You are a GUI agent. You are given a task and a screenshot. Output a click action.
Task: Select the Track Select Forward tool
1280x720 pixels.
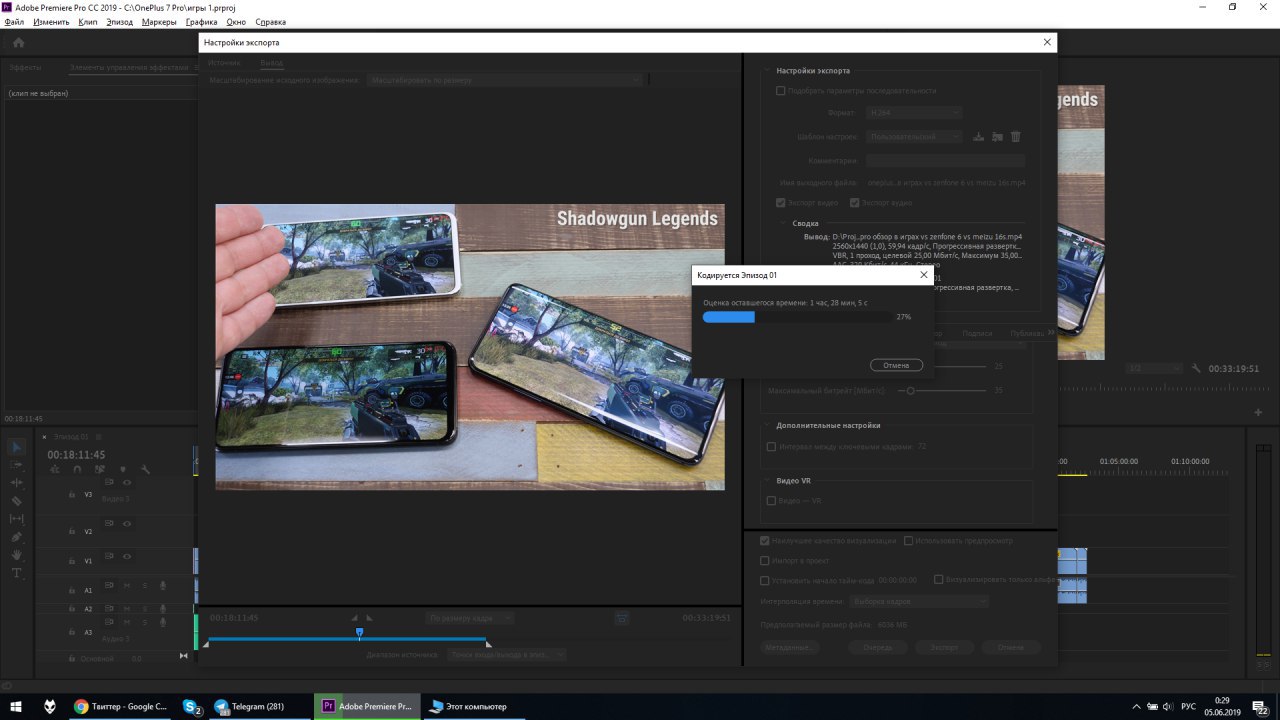[x=17, y=465]
